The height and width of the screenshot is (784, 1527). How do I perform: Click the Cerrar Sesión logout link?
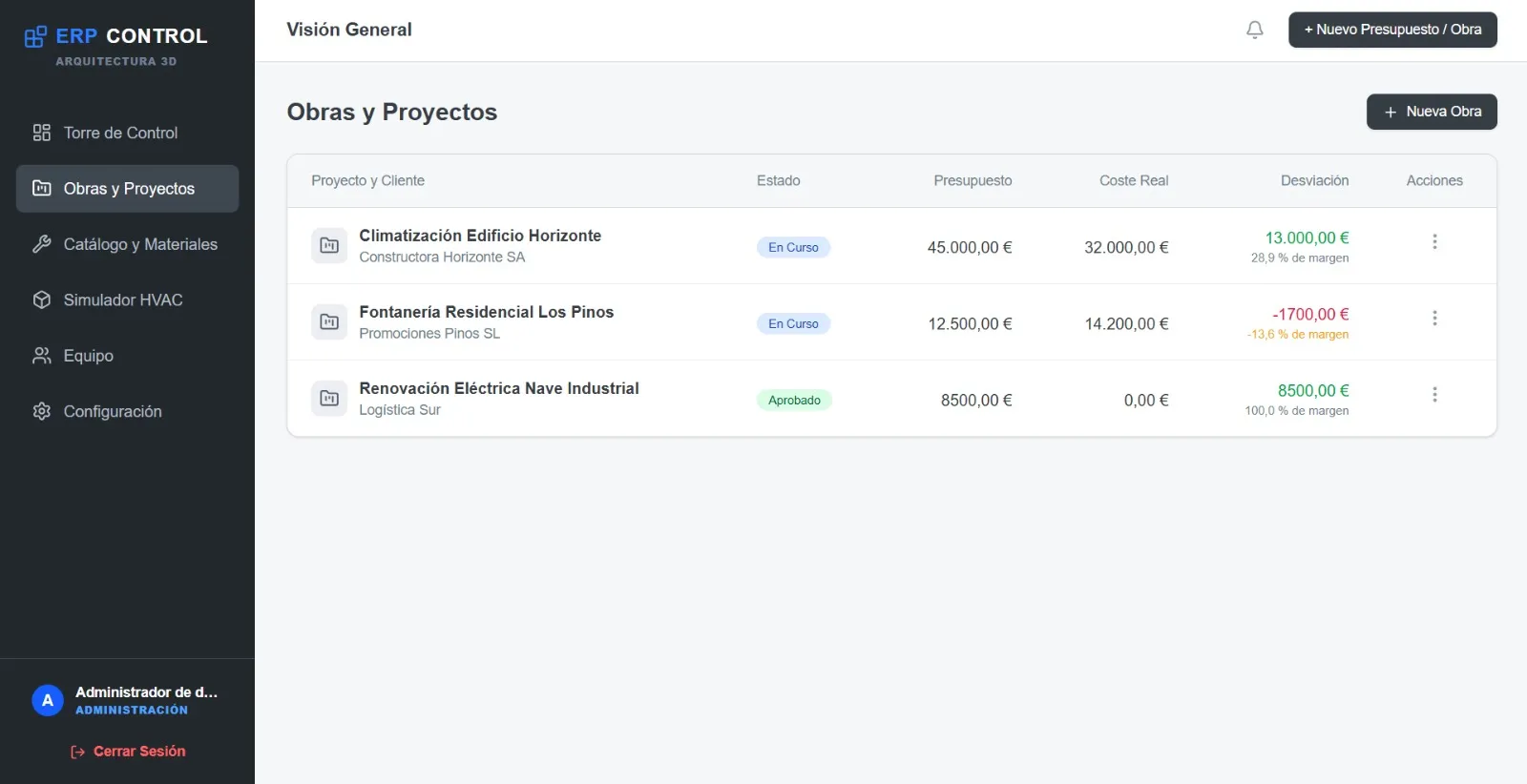click(128, 752)
